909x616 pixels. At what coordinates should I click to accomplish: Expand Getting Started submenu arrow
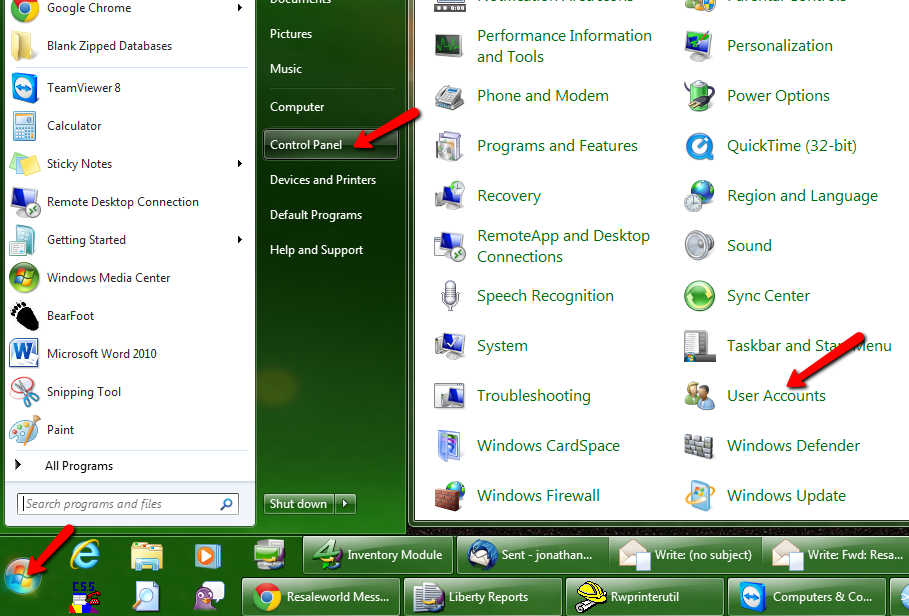[240, 240]
